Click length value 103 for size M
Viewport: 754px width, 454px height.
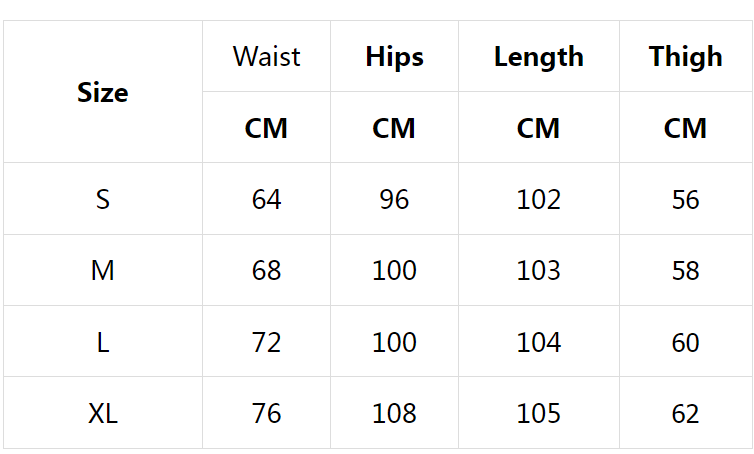point(538,271)
